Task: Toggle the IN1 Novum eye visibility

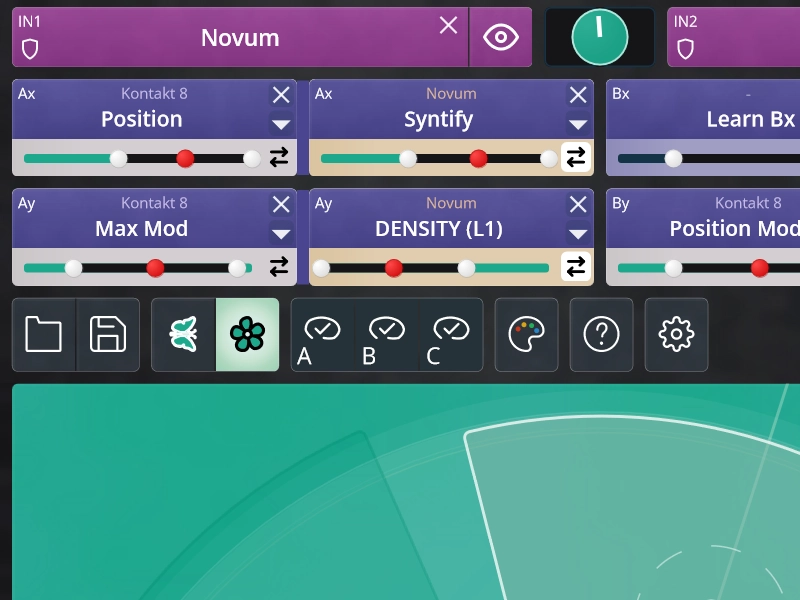Action: click(x=501, y=37)
